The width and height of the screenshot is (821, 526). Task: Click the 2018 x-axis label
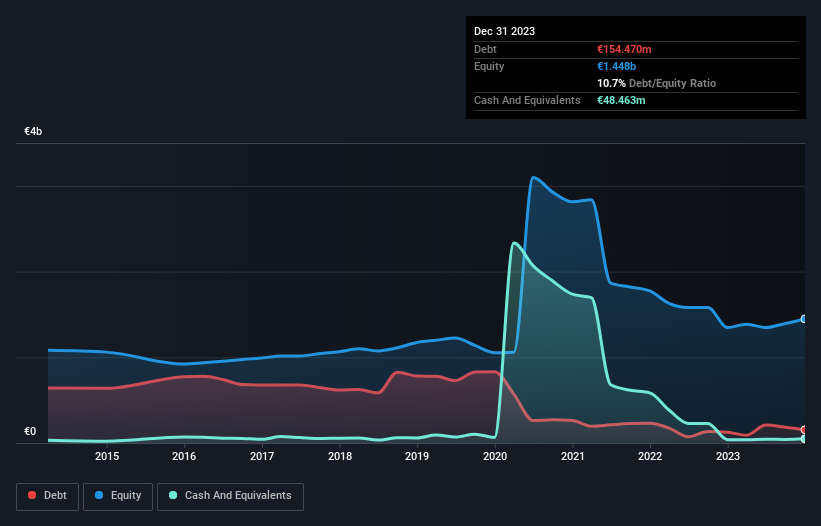click(340, 456)
